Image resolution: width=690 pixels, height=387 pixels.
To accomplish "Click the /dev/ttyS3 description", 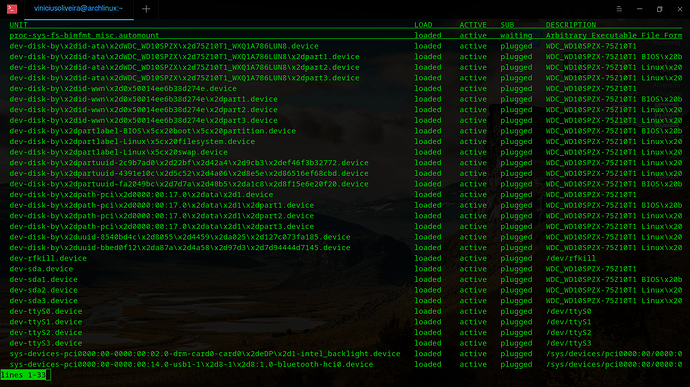I will [x=569, y=343].
